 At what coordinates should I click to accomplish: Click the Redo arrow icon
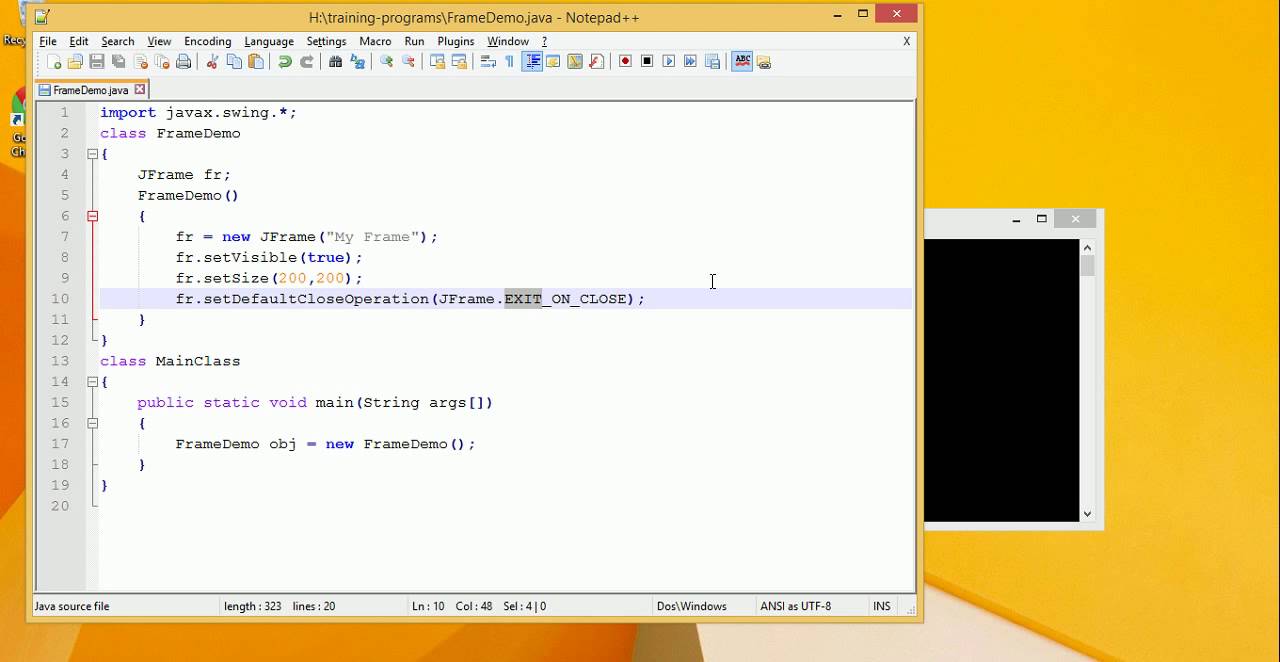click(307, 62)
